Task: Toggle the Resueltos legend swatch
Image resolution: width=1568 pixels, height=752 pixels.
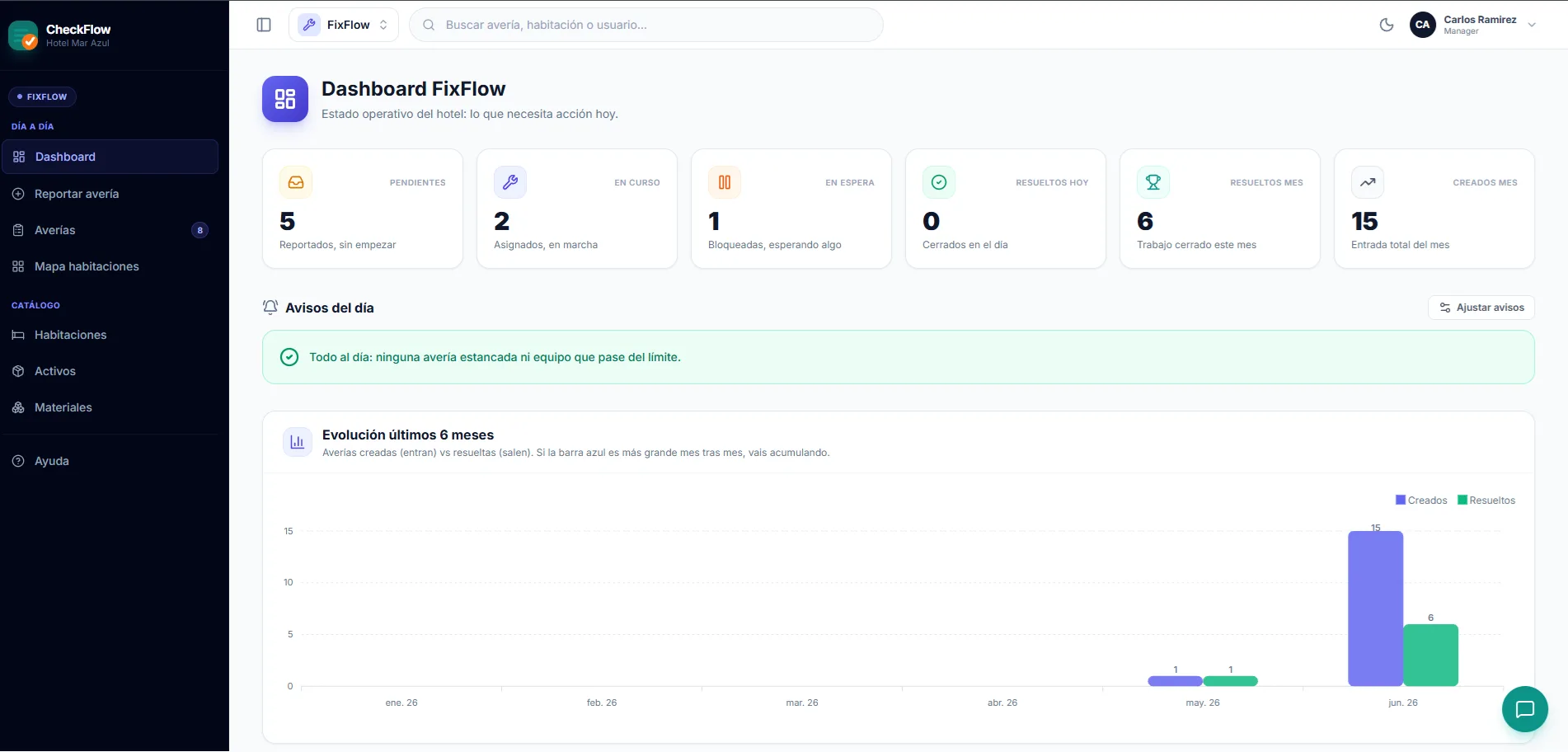Action: click(x=1462, y=500)
